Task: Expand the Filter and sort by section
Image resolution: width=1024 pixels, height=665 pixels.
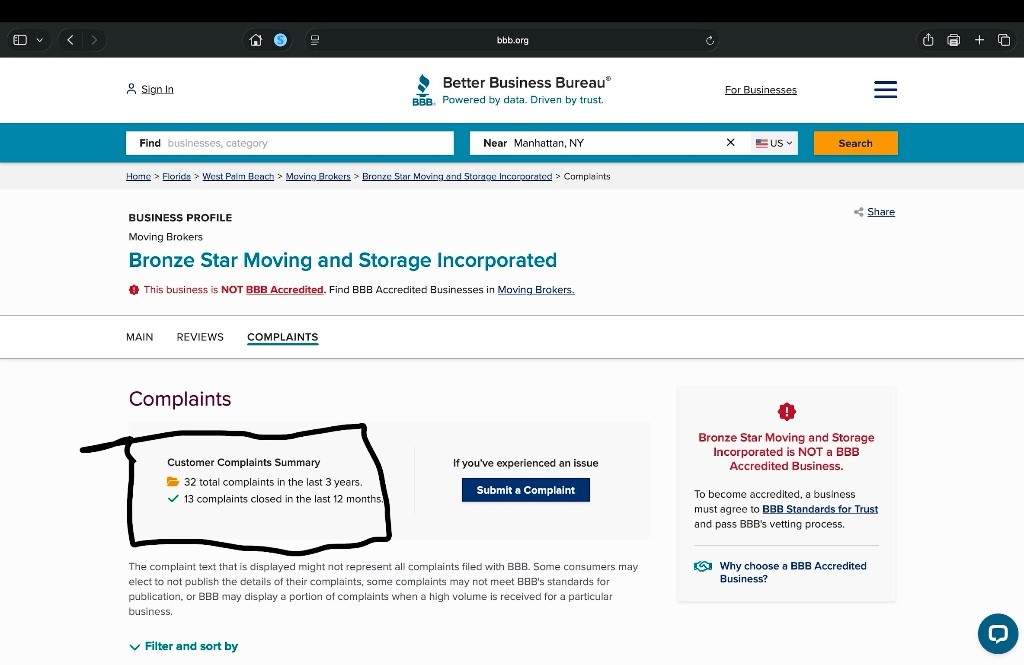Action: click(184, 646)
